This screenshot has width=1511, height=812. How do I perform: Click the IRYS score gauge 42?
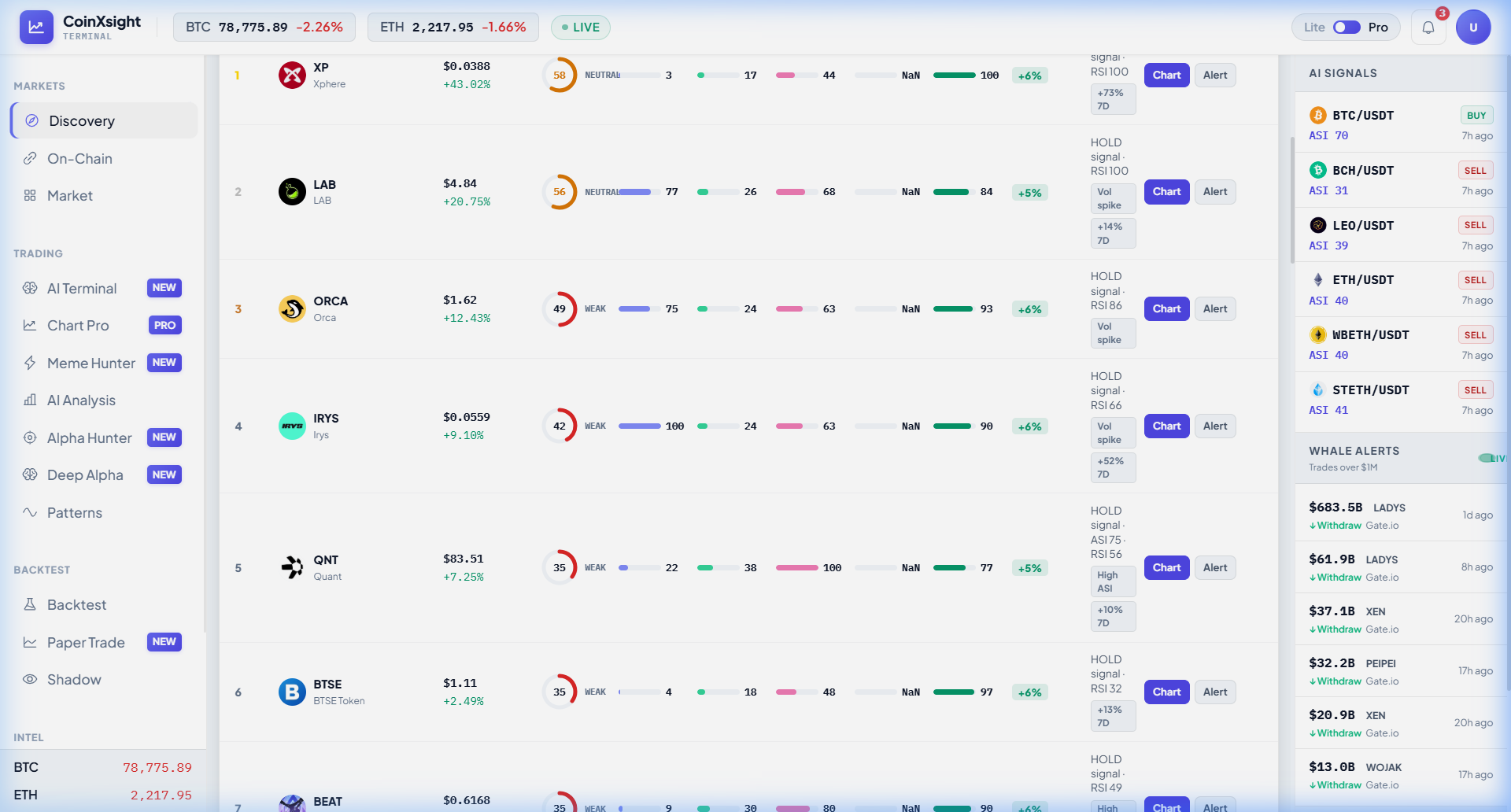(x=560, y=426)
